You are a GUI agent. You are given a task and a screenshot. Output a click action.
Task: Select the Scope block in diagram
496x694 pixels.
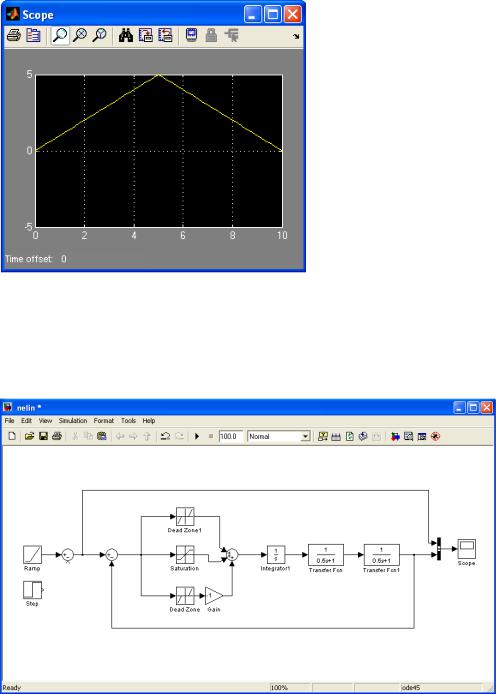coord(466,549)
